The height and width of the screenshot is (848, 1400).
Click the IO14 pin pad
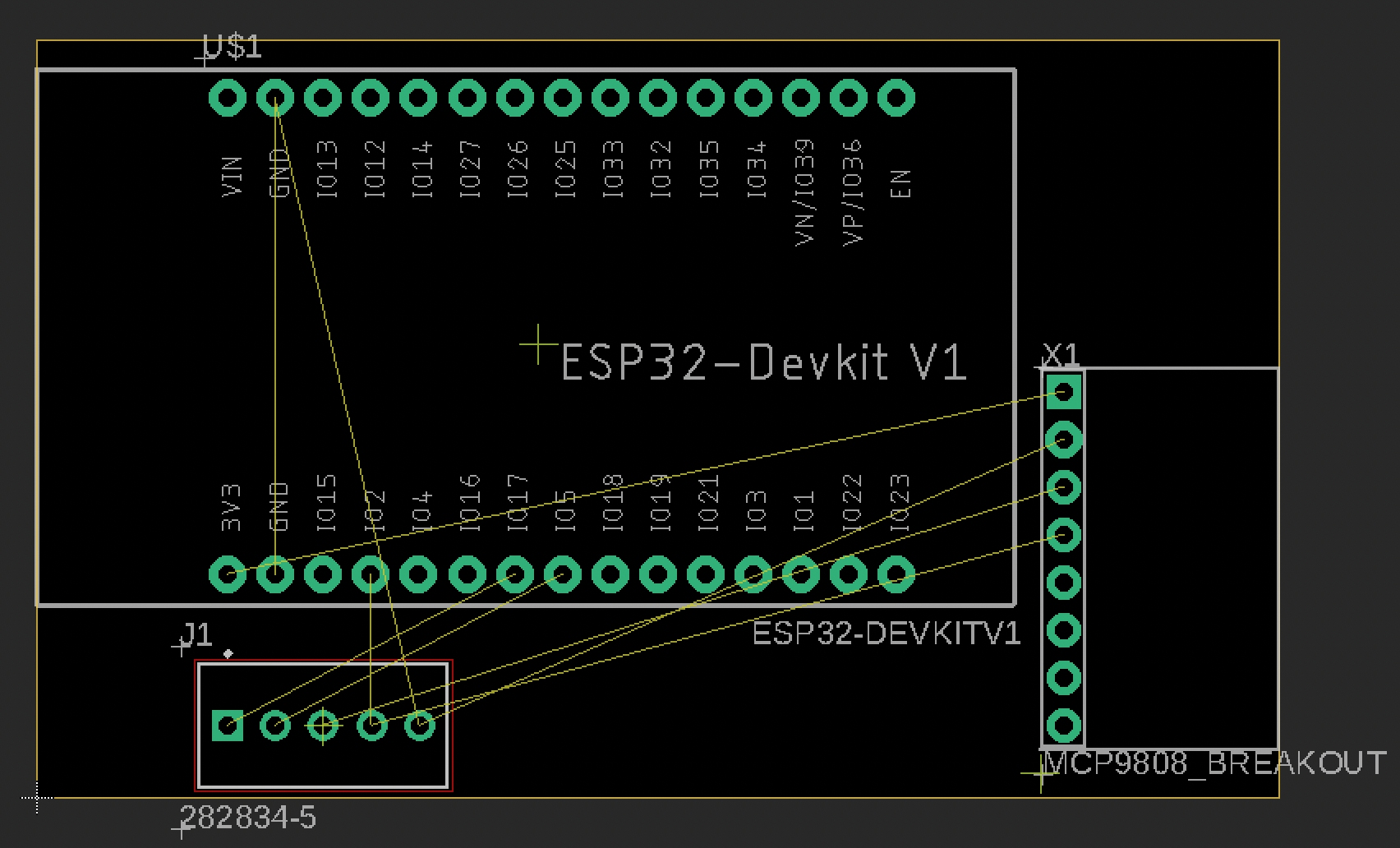click(418, 99)
